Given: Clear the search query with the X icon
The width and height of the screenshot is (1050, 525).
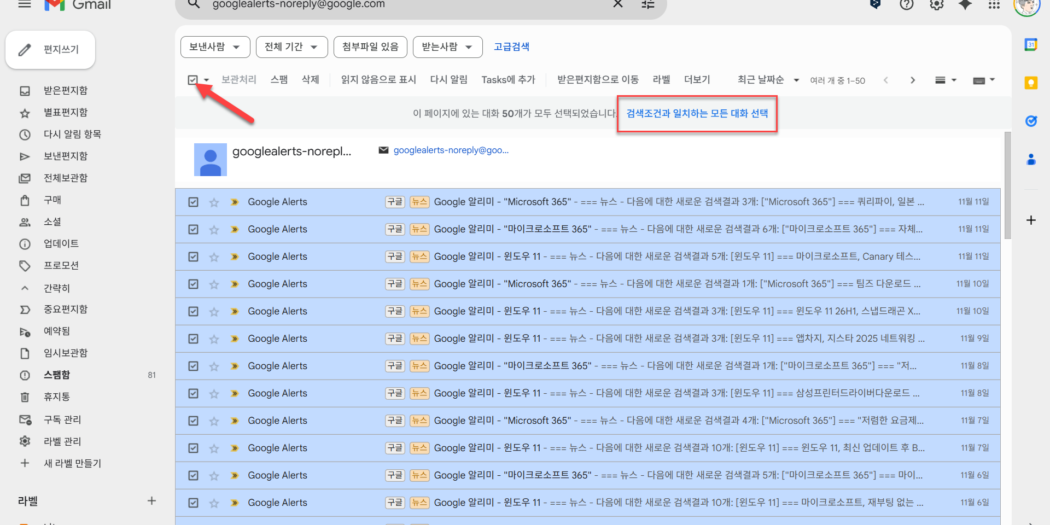Looking at the screenshot, I should pos(617,5).
